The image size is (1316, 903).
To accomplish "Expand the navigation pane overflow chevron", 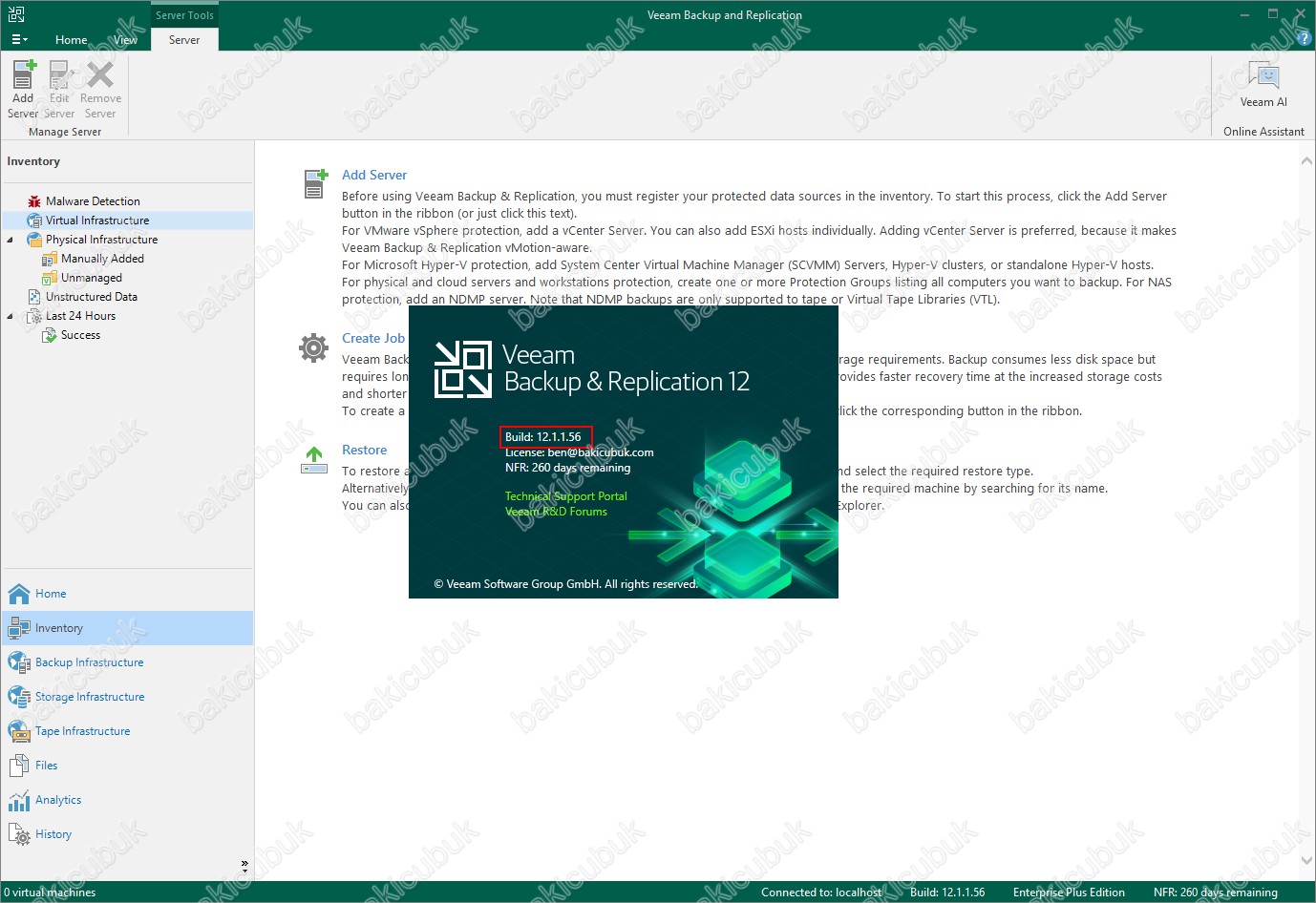I will 244,866.
